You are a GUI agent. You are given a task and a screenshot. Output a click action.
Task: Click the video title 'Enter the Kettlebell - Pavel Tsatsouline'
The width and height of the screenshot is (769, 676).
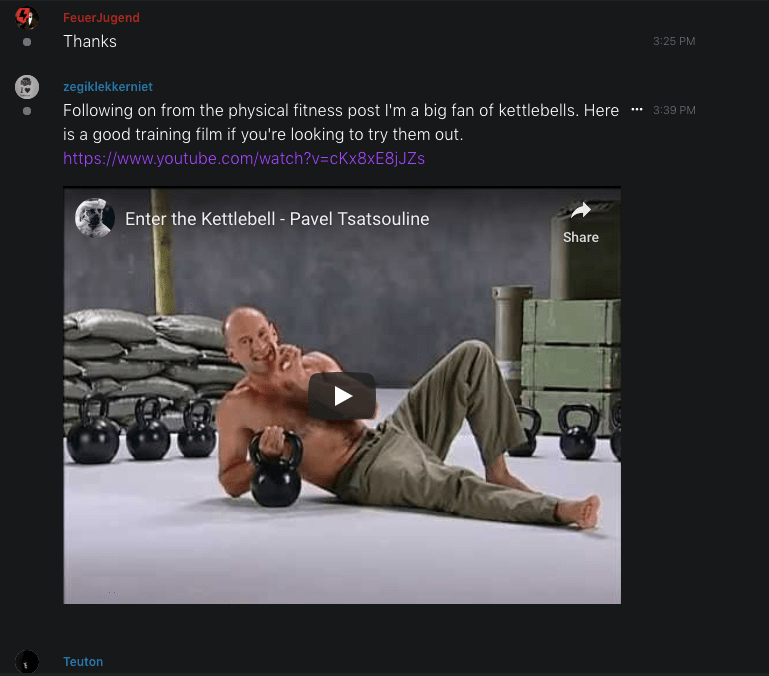pos(277,219)
